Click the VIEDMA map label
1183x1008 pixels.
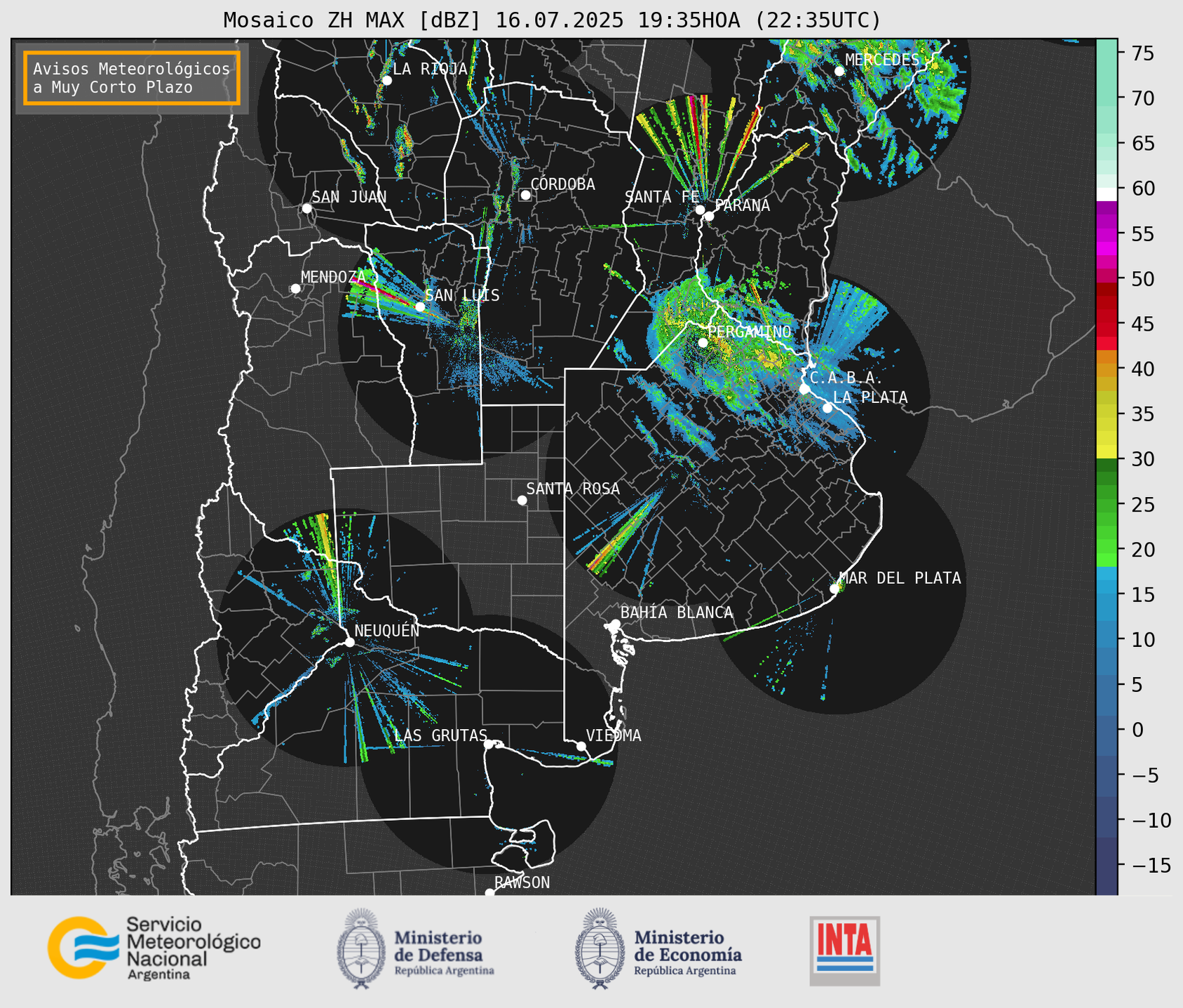[614, 736]
